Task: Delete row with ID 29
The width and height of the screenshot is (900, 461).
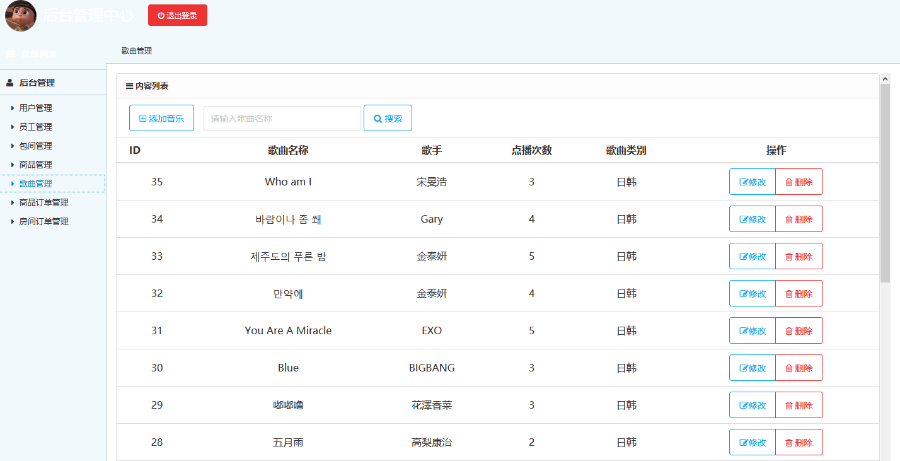Action: [x=799, y=405]
